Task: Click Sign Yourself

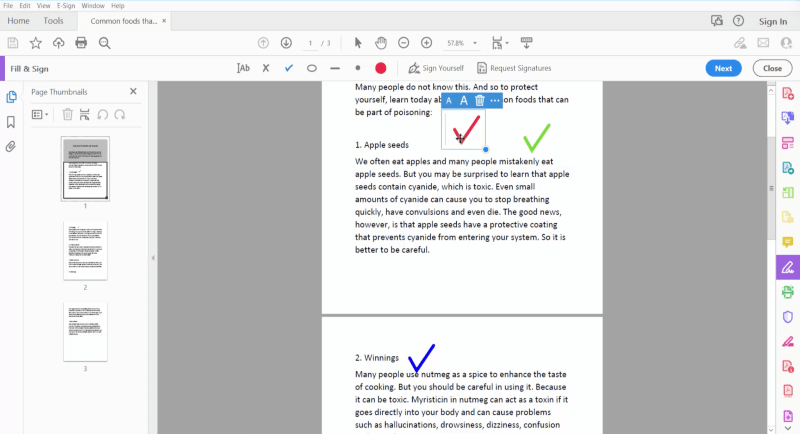Action: point(436,68)
